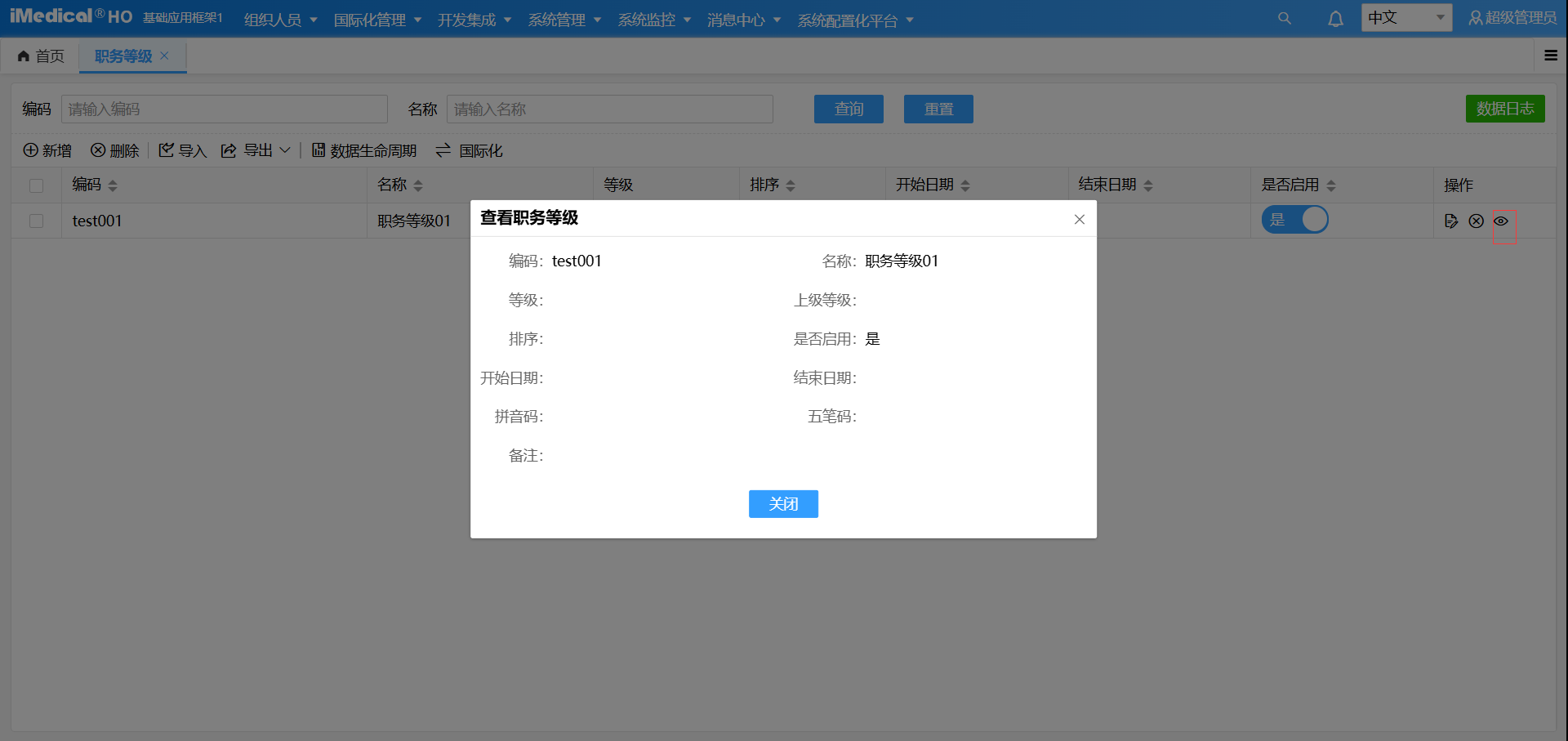Sort by the 是否启用 column
Screen dimensions: 1568x741
1331,185
